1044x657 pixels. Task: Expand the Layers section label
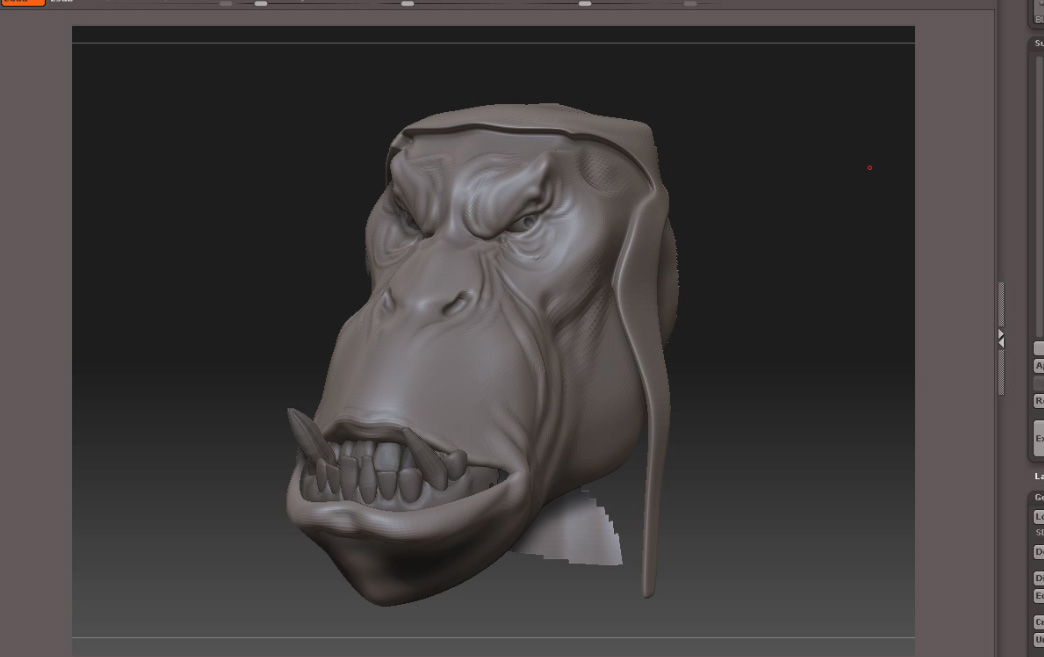coord(1038,476)
